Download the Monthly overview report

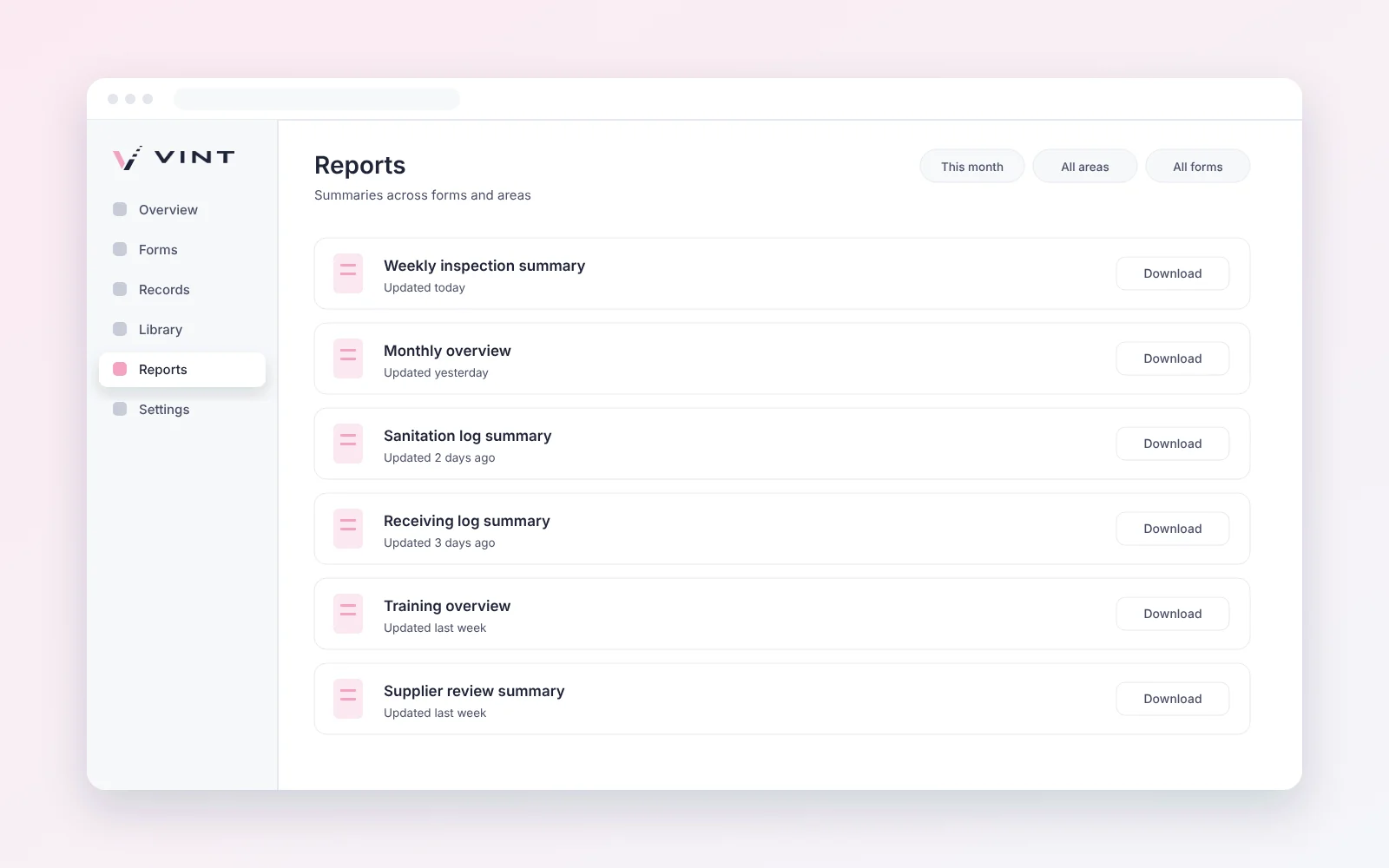pos(1173,358)
